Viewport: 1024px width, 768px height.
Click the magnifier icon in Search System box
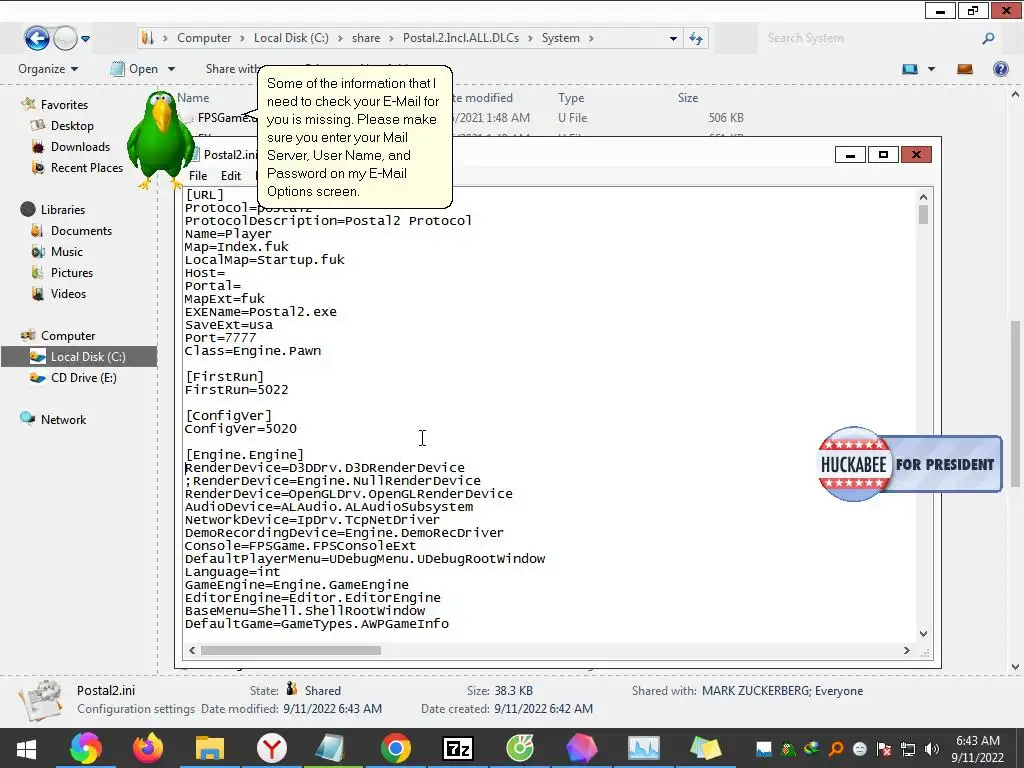(x=988, y=39)
